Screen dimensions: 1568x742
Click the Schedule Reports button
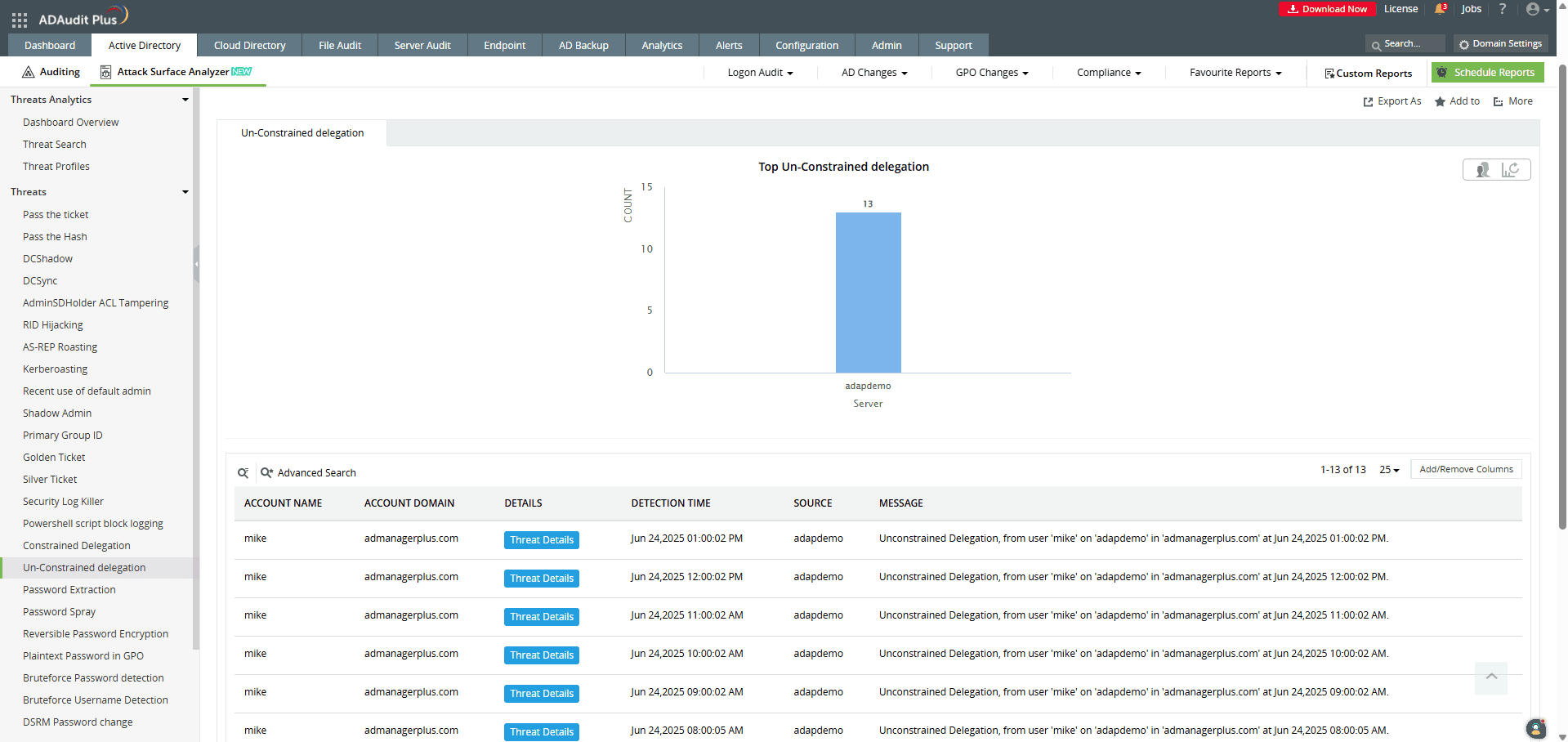(x=1487, y=73)
